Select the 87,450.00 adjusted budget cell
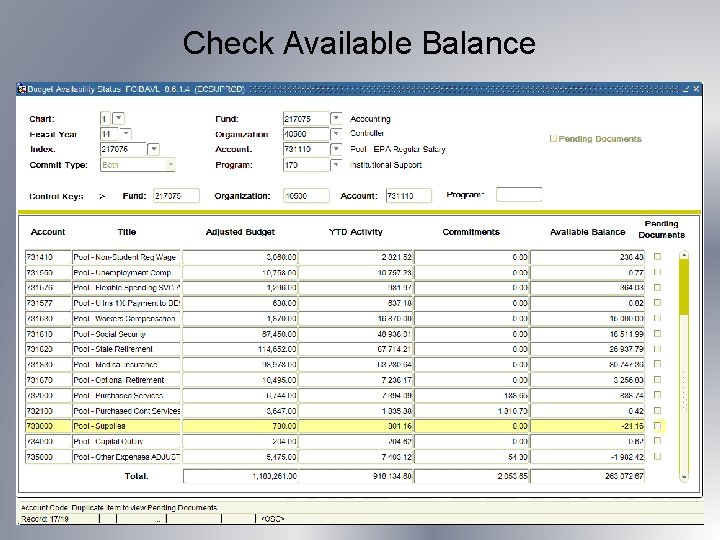 click(241, 334)
